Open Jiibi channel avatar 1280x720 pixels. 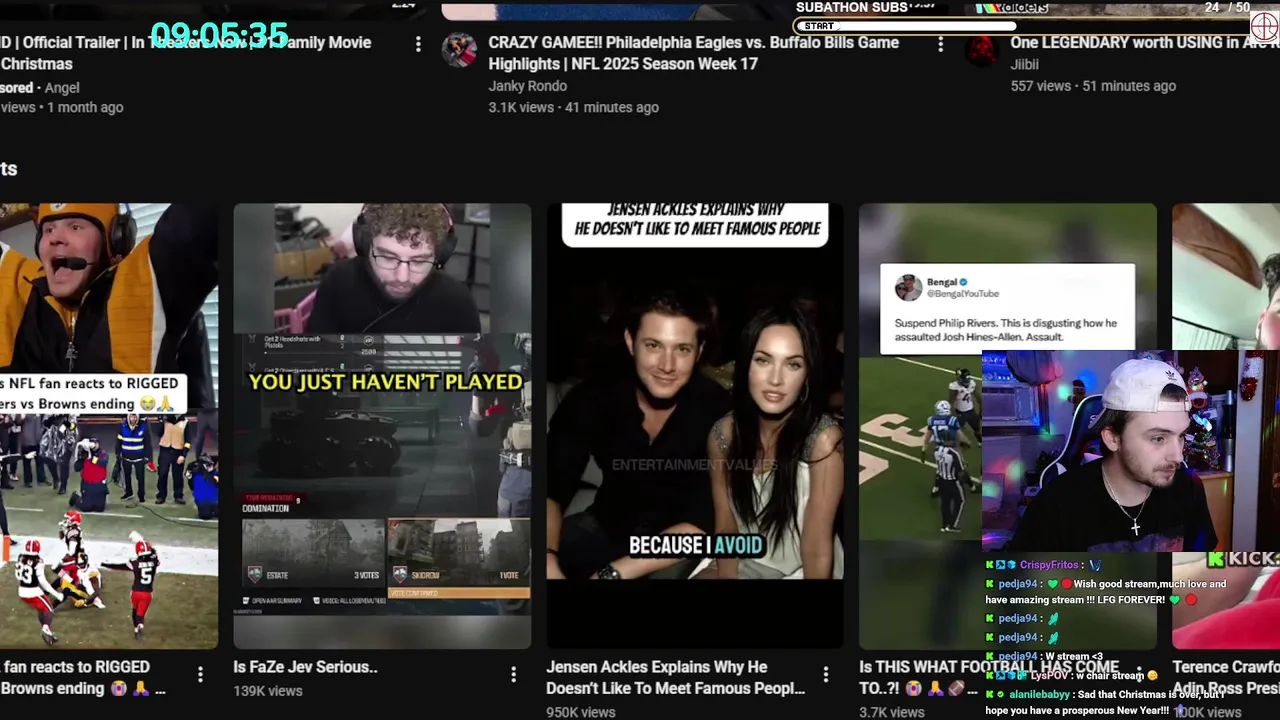pyautogui.click(x=981, y=50)
